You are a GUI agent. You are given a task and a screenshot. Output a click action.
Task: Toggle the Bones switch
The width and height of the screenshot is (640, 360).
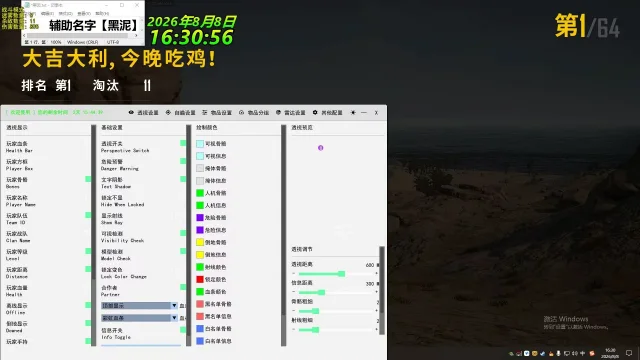[x=88, y=179]
